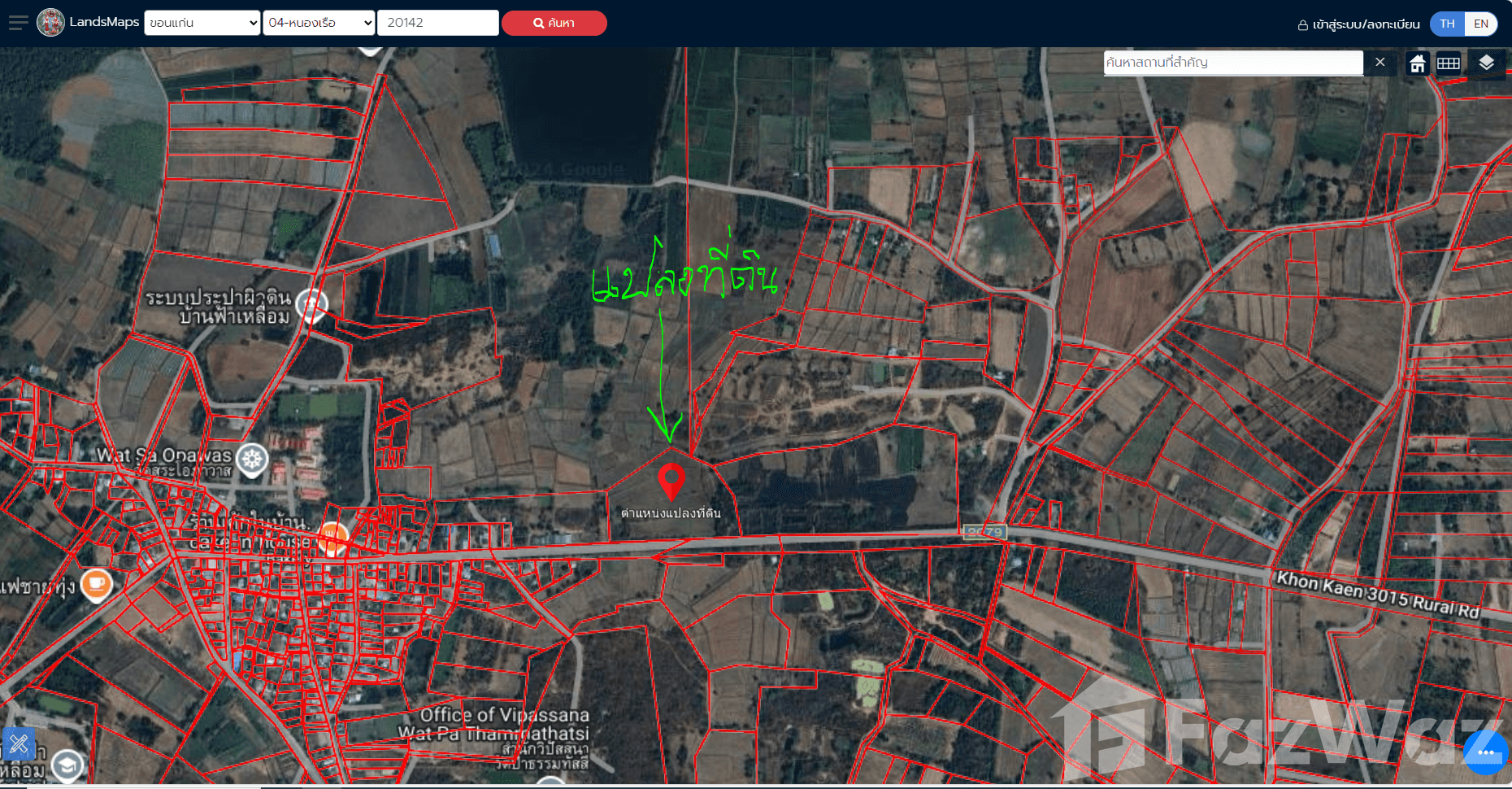Open the blue chat bubble button
The width and height of the screenshot is (1512, 789).
pos(1484,752)
